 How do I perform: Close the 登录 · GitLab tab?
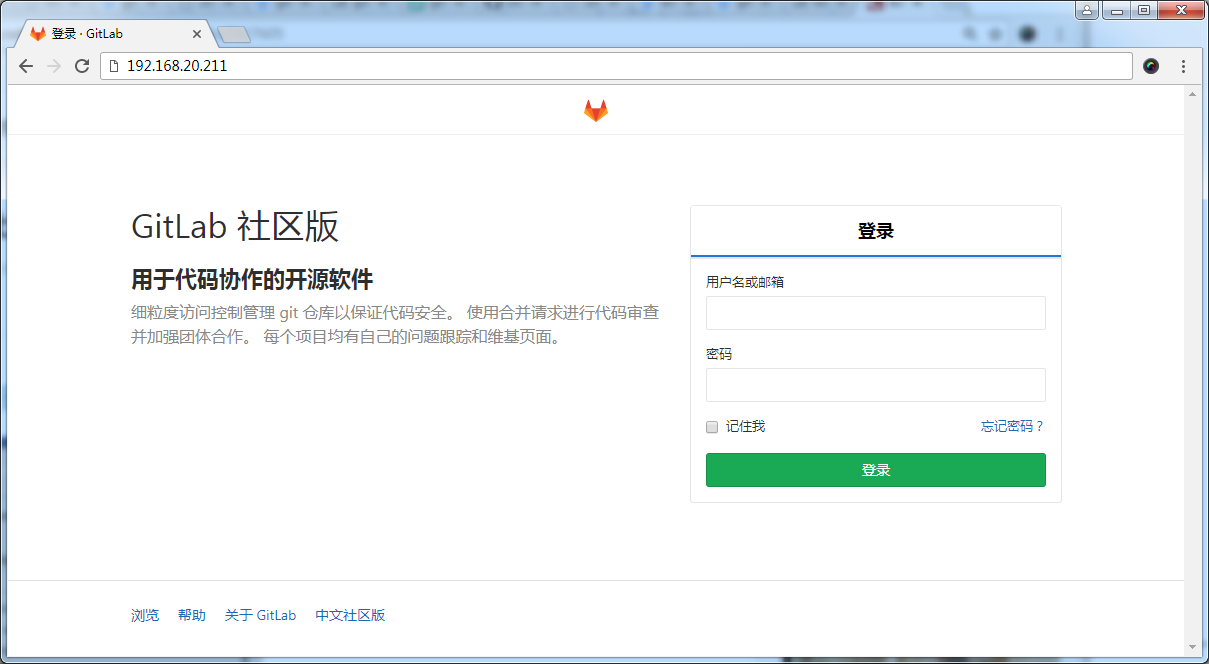pyautogui.click(x=197, y=34)
